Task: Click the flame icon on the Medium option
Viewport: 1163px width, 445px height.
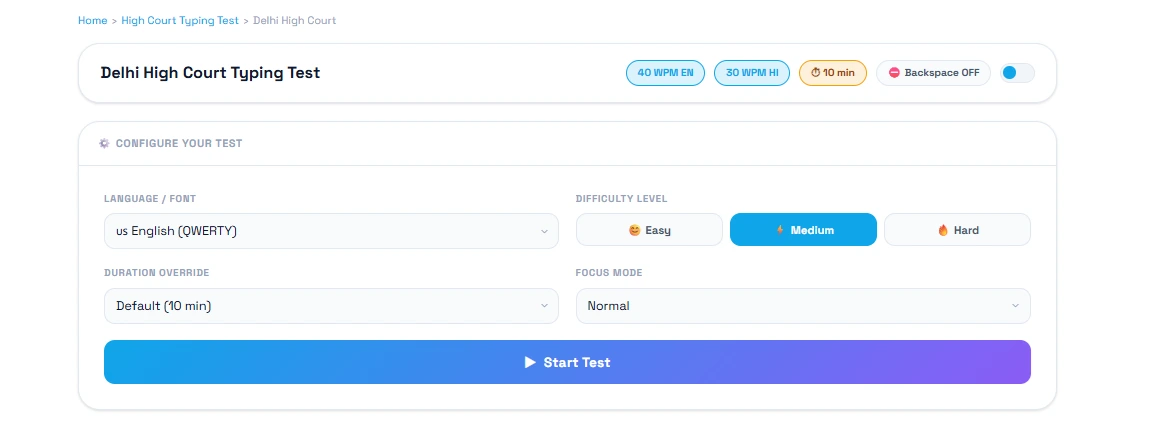Action: point(780,230)
